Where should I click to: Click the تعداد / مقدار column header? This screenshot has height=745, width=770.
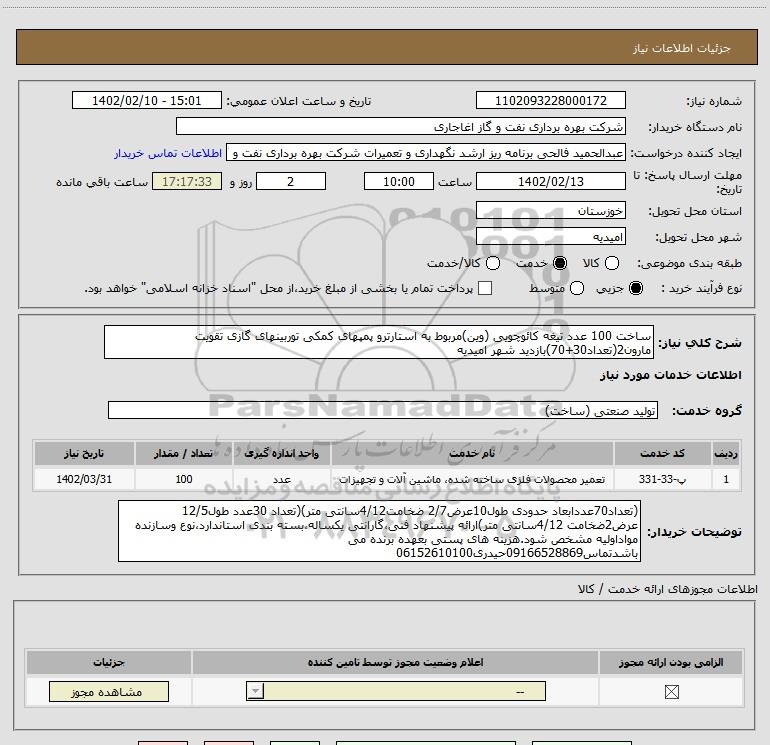(x=183, y=453)
